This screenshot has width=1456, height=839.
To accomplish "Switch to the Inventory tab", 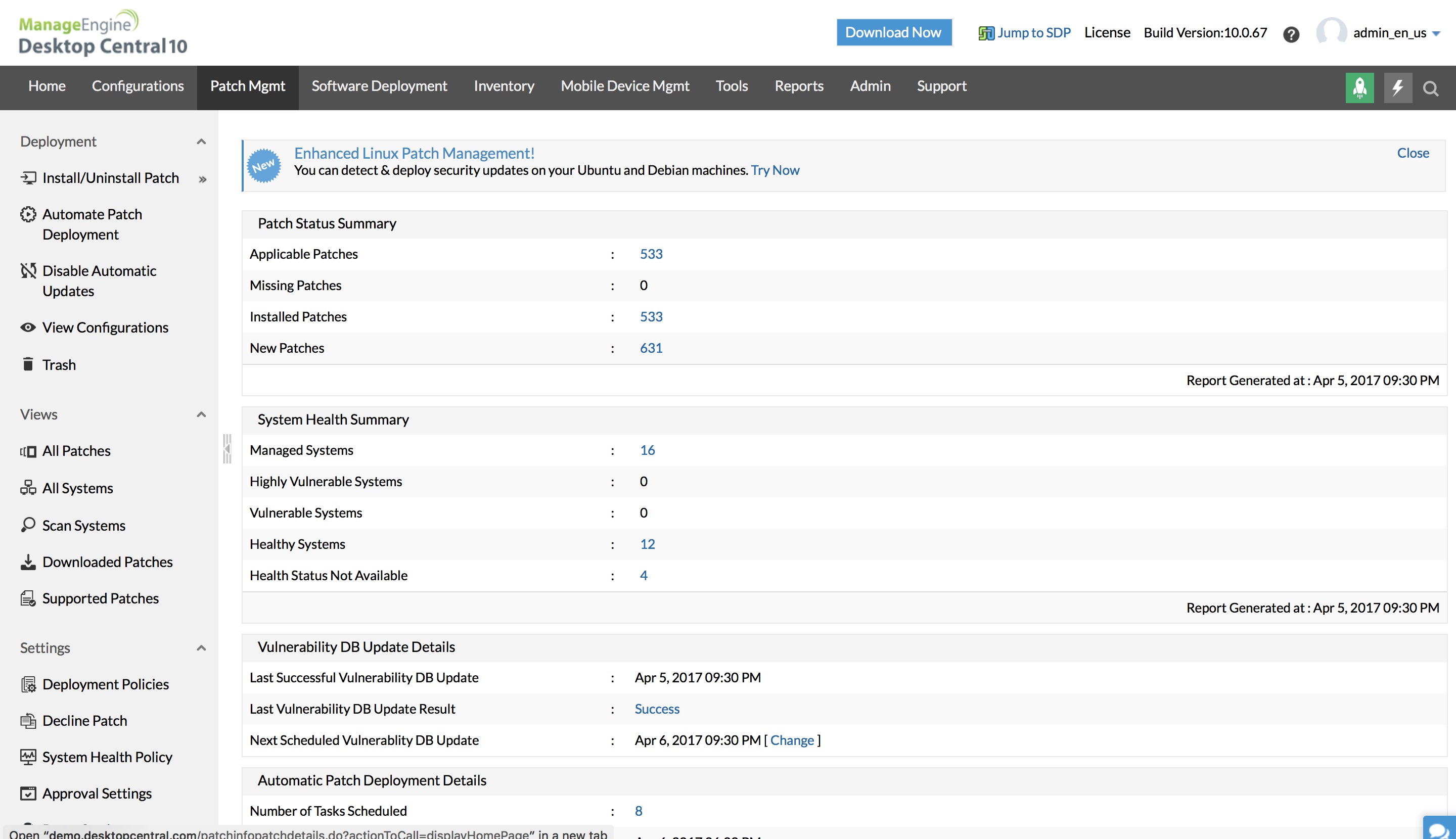I will pos(504,86).
